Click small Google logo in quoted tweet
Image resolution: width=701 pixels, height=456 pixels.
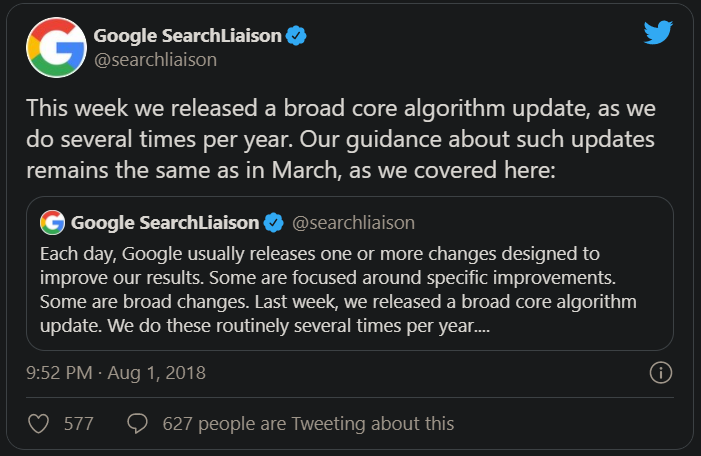[x=53, y=221]
